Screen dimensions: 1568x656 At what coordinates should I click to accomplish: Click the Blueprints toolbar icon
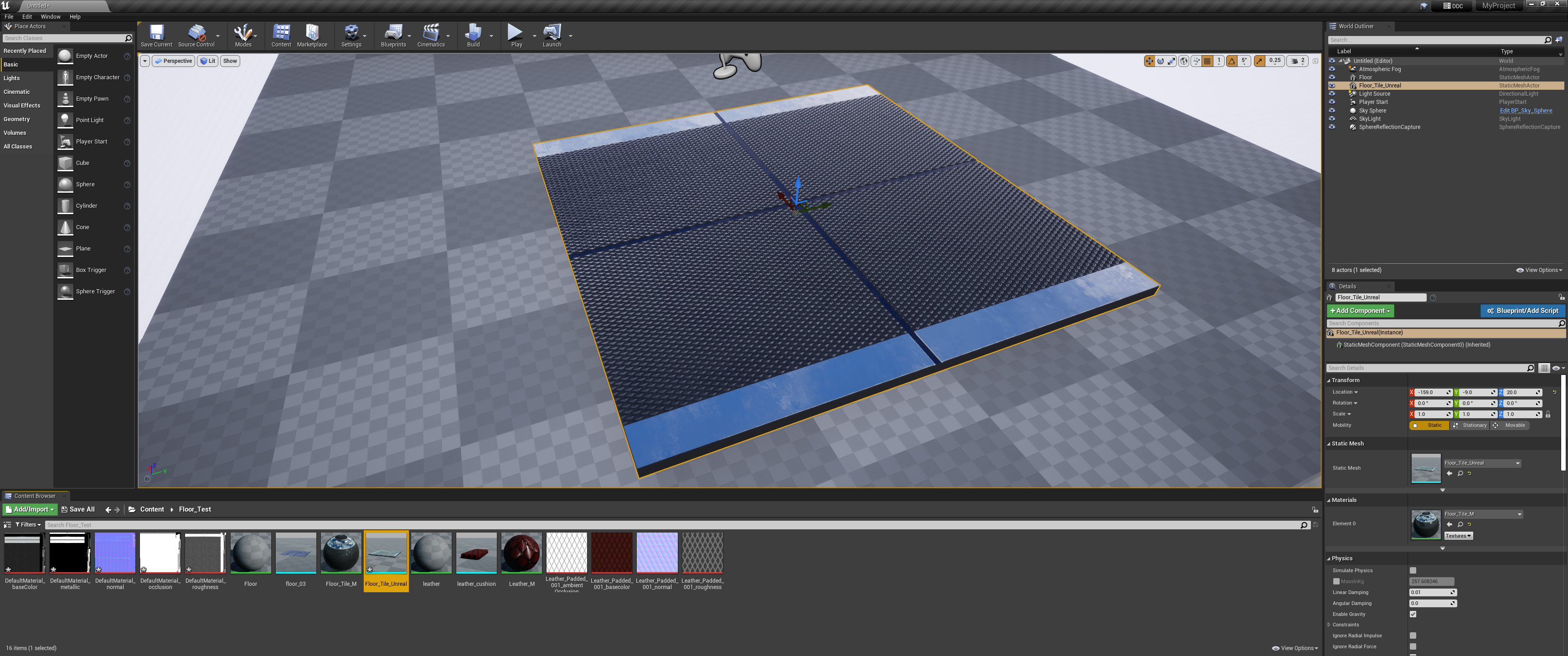click(x=393, y=35)
